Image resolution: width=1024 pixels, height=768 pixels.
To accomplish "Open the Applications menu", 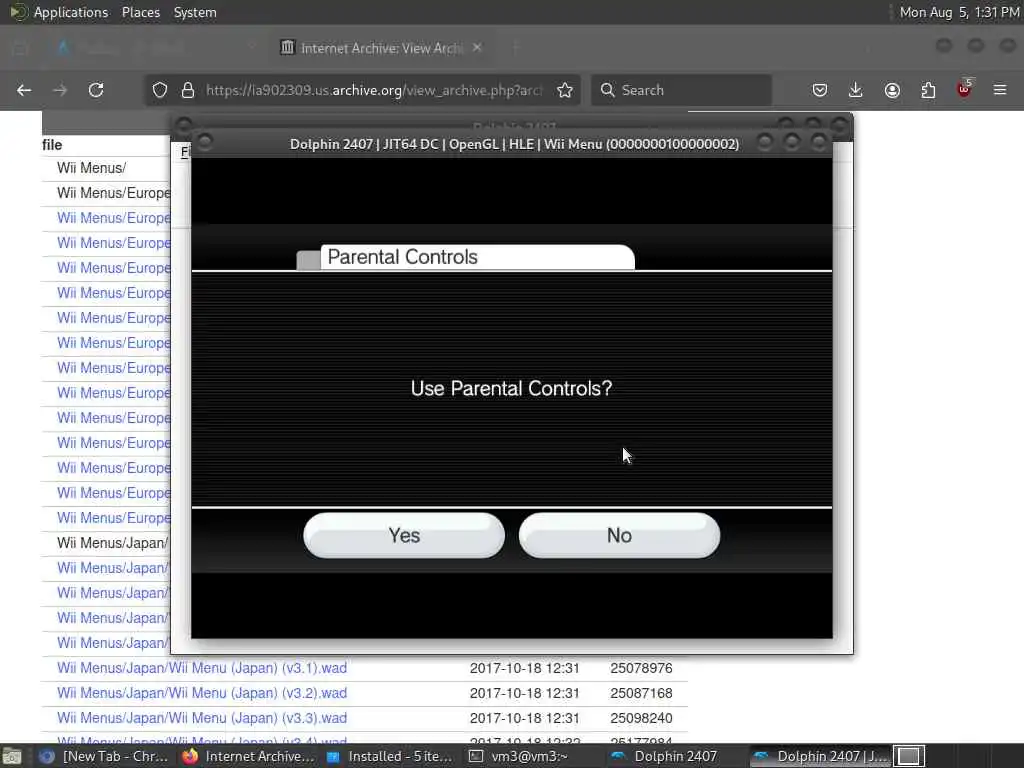I will tap(71, 12).
